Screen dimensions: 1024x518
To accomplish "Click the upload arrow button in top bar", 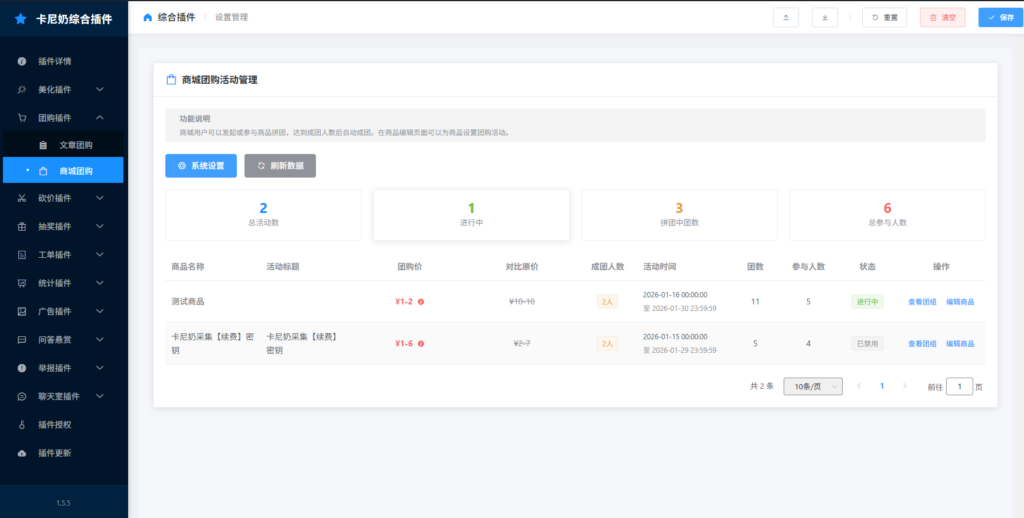I will click(x=786, y=18).
